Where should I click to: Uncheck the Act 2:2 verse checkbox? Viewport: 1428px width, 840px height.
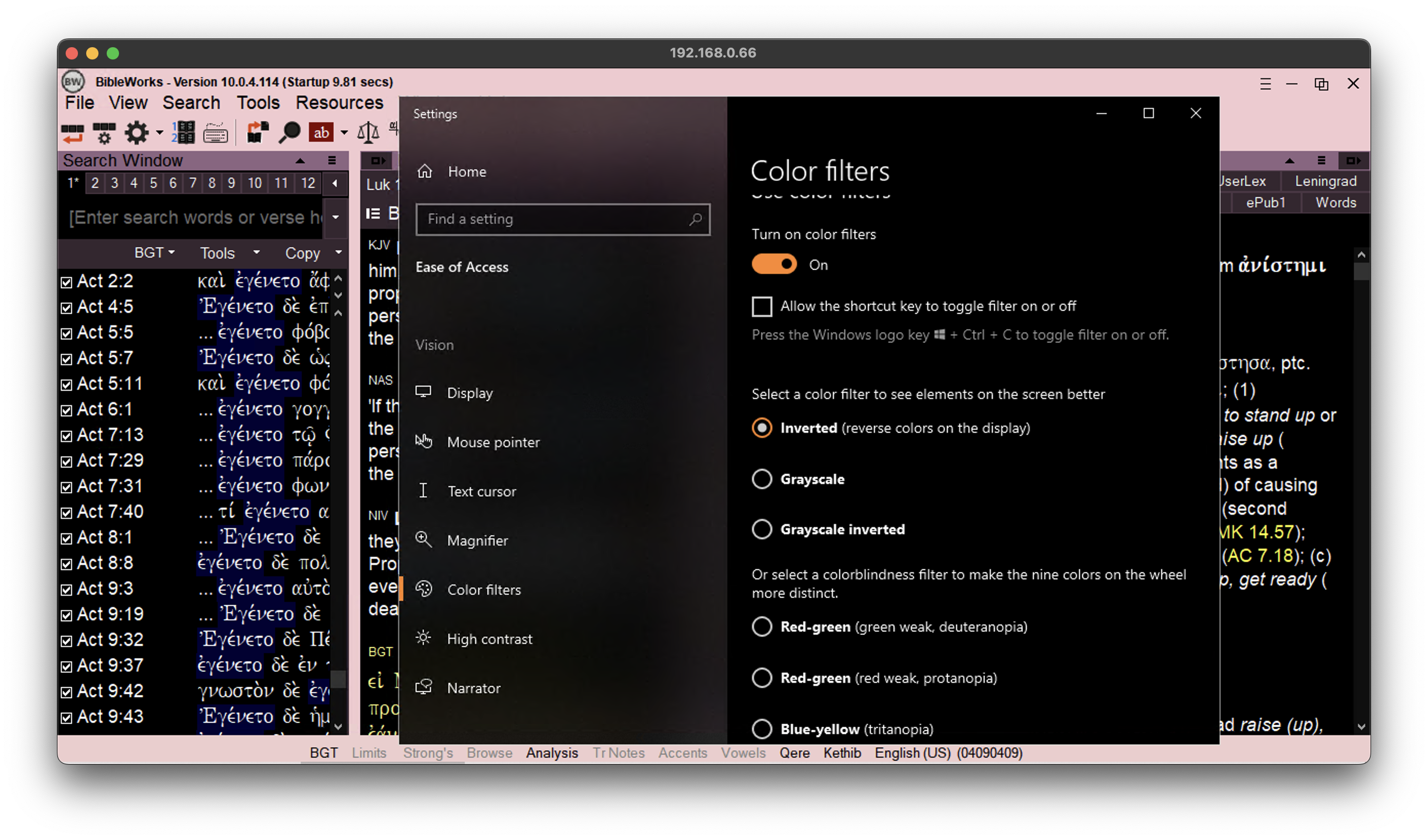pyautogui.click(x=66, y=282)
